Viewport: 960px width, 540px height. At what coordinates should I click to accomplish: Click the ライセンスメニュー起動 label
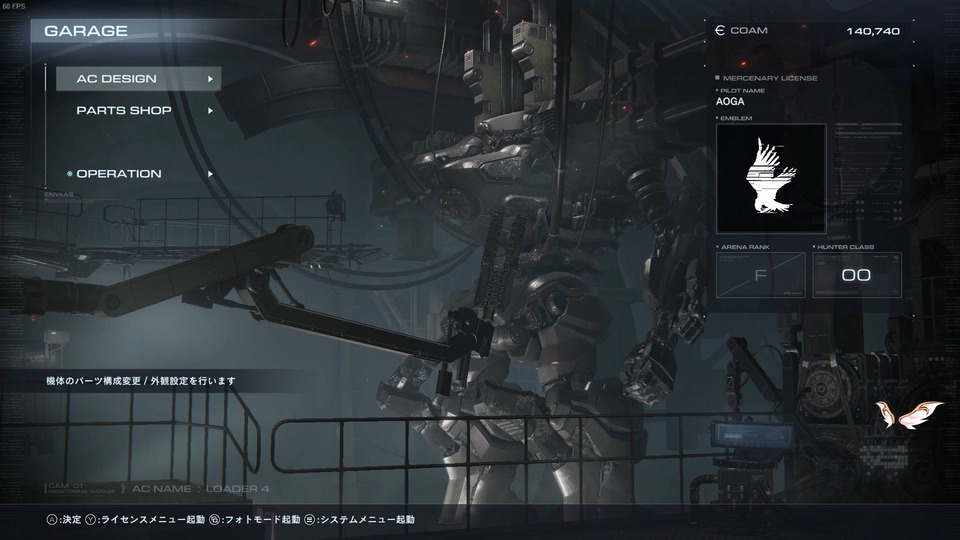(x=152, y=520)
